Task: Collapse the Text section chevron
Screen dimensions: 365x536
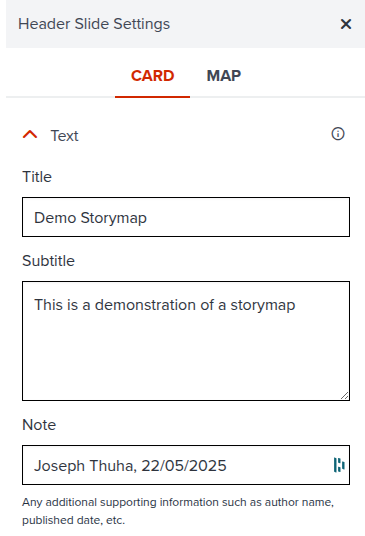Action: [30, 135]
